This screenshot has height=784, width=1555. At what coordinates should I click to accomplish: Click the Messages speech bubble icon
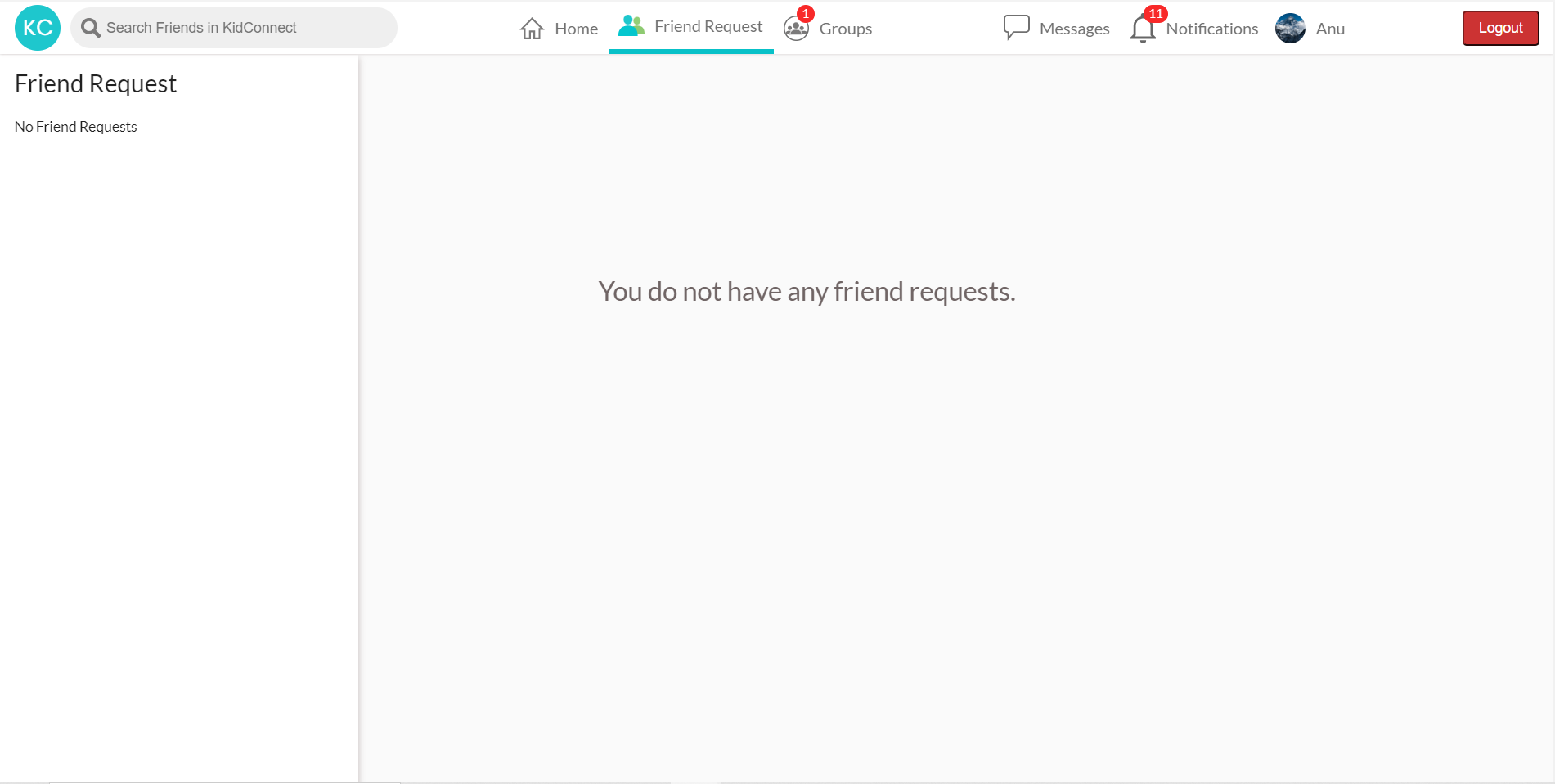pos(1016,28)
